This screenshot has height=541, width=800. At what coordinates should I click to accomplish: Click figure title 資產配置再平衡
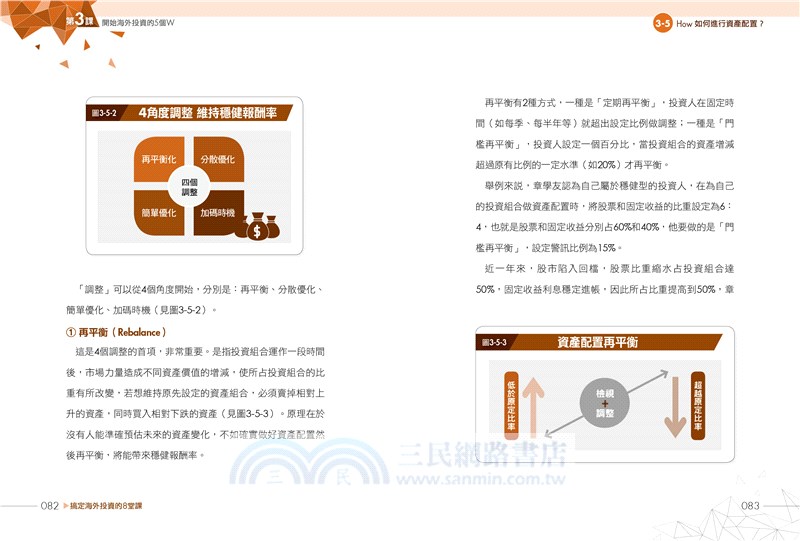[x=597, y=342]
